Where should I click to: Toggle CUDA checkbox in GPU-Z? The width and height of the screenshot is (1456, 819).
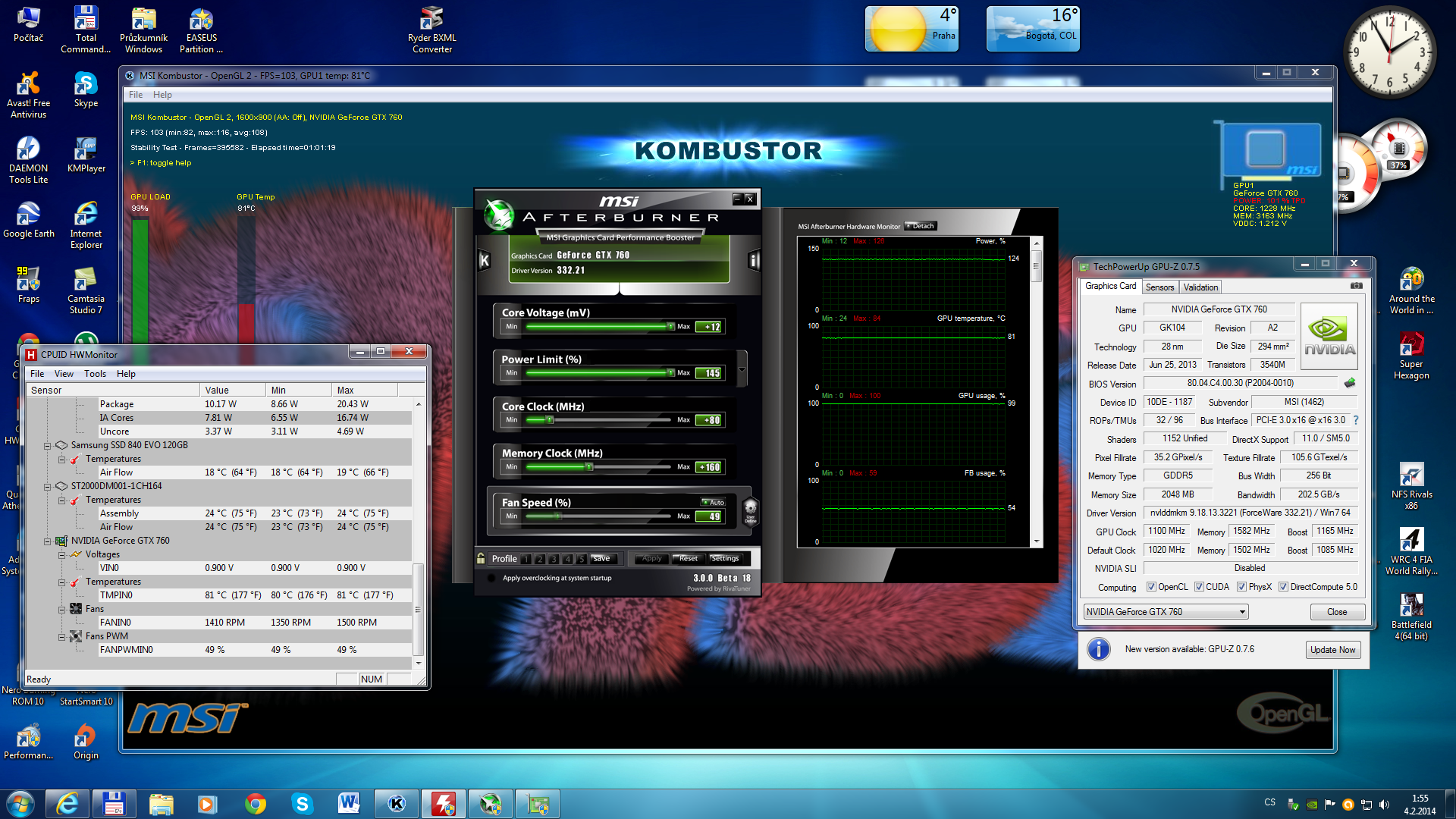1199,587
